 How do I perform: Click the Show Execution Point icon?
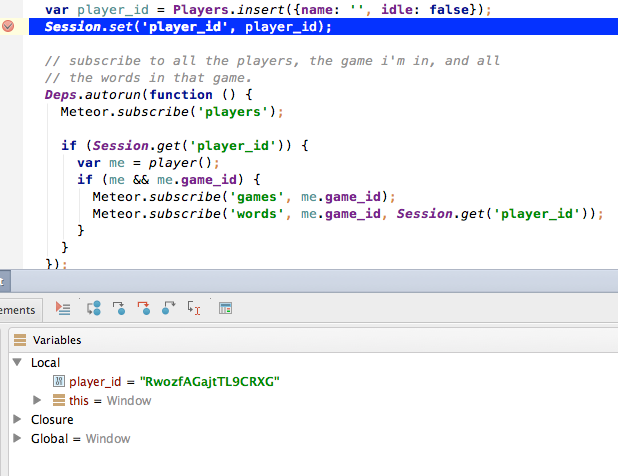(x=63, y=308)
